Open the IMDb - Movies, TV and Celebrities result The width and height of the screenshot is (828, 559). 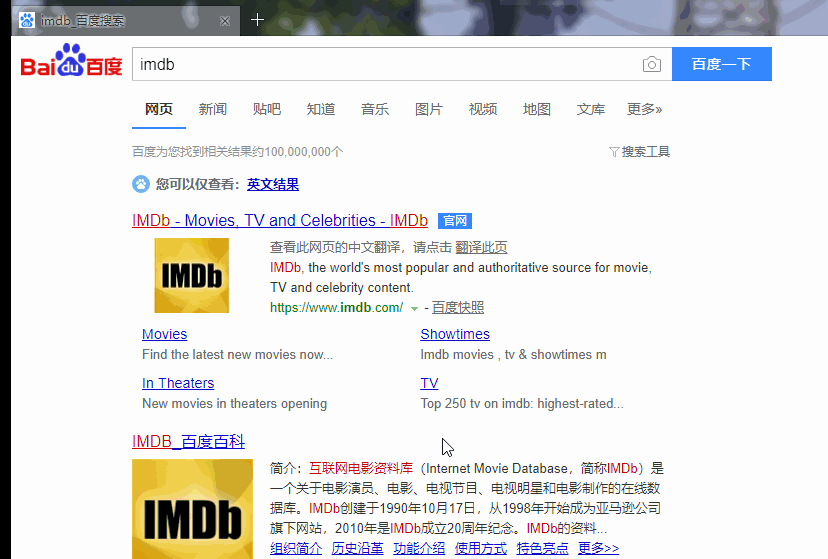click(x=280, y=220)
